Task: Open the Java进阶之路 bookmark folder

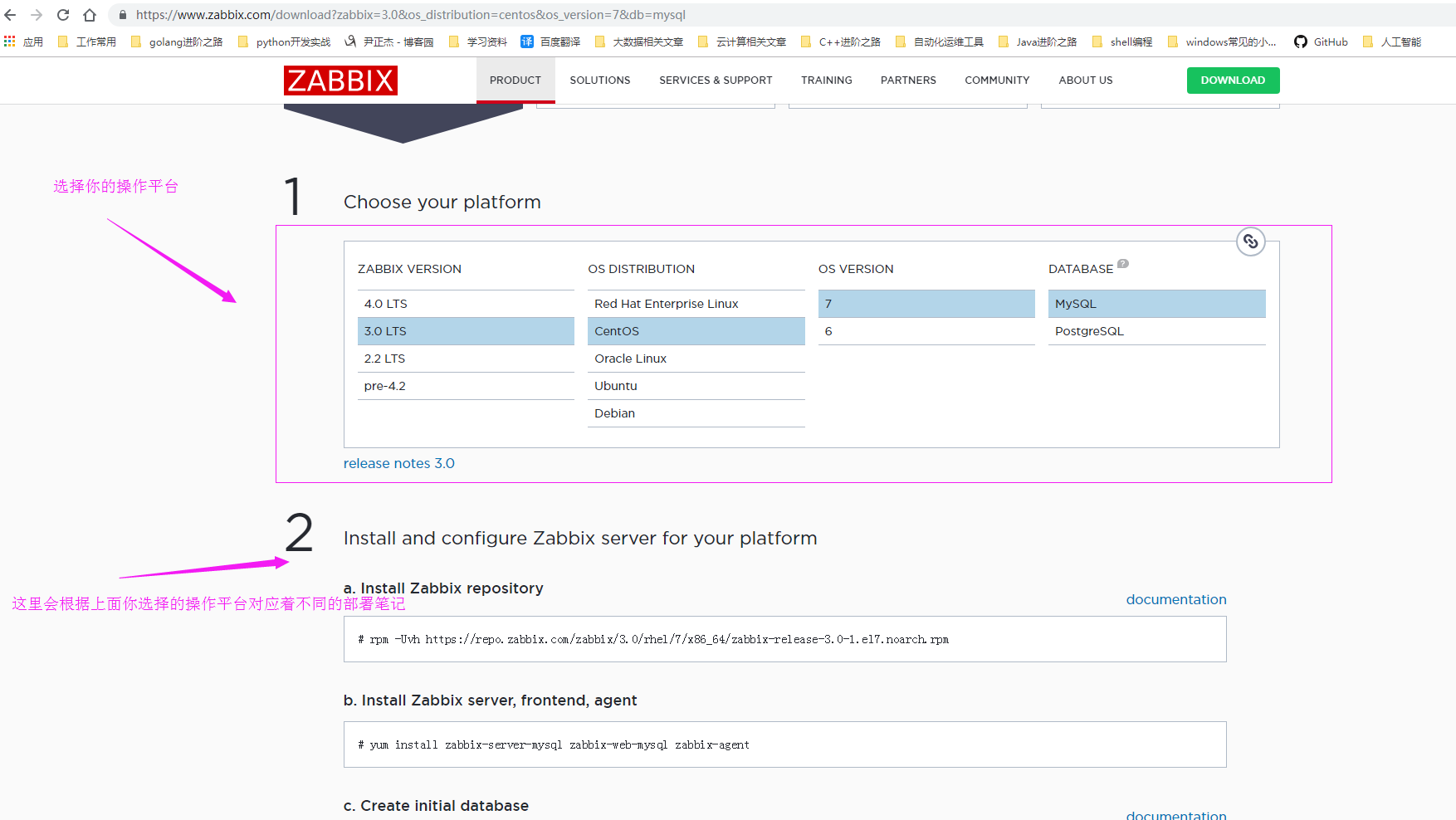Action: click(x=1038, y=41)
